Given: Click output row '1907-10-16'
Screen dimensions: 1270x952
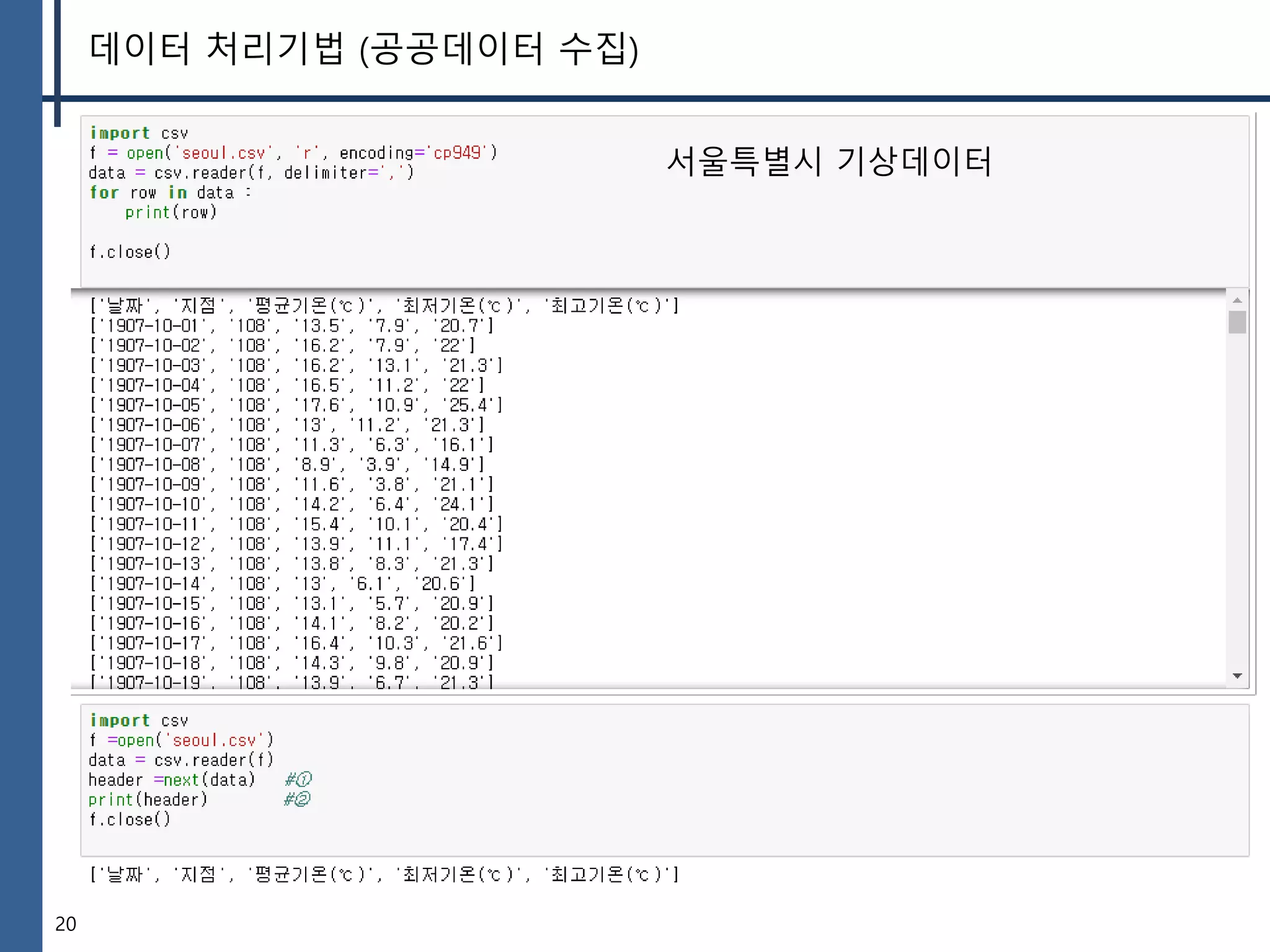Looking at the screenshot, I should click(291, 623).
